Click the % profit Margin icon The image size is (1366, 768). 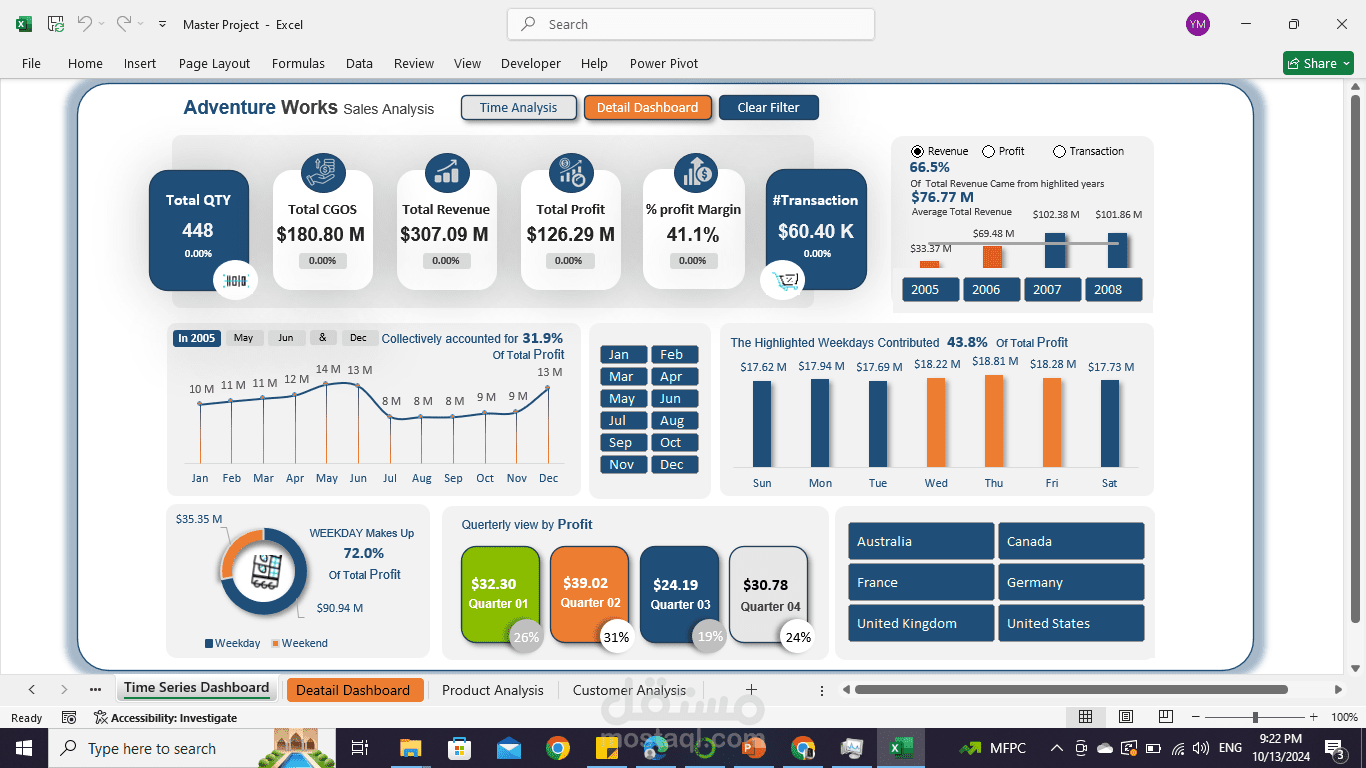click(695, 172)
